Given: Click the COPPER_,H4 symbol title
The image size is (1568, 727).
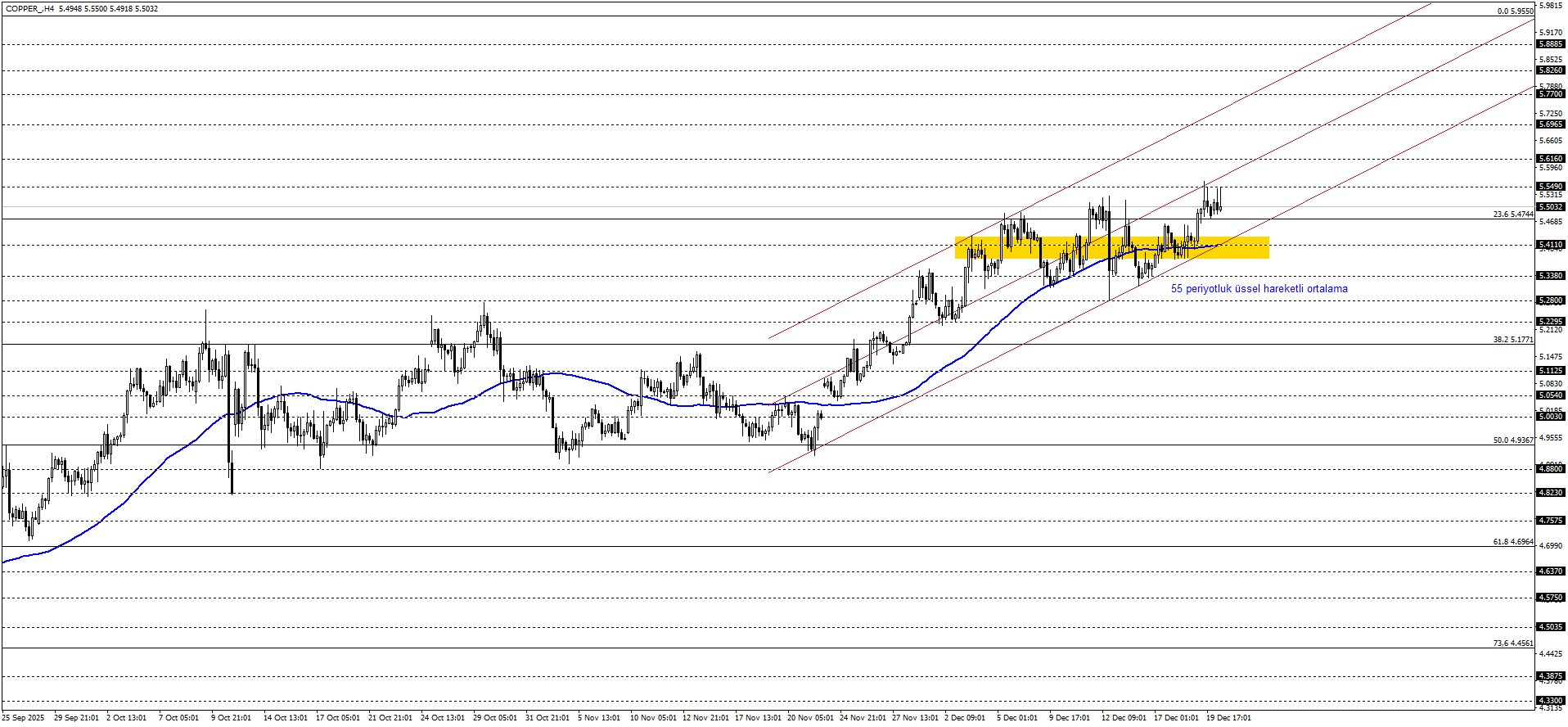Looking at the screenshot, I should pyautogui.click(x=30, y=9).
